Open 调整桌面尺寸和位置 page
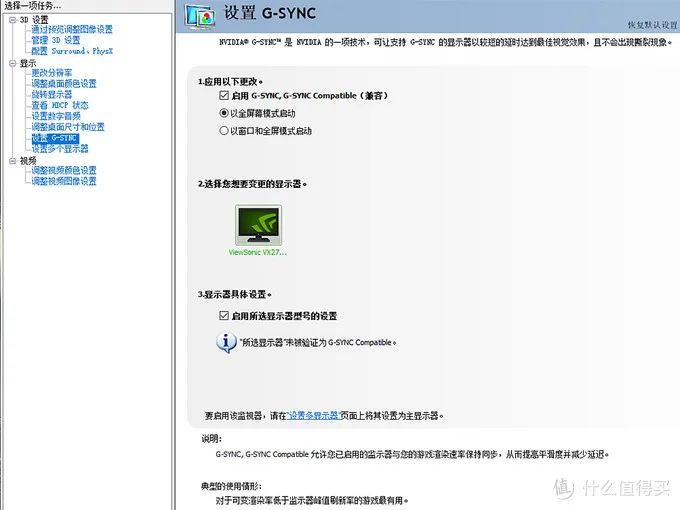This screenshot has height=510, width=680. (x=68, y=127)
